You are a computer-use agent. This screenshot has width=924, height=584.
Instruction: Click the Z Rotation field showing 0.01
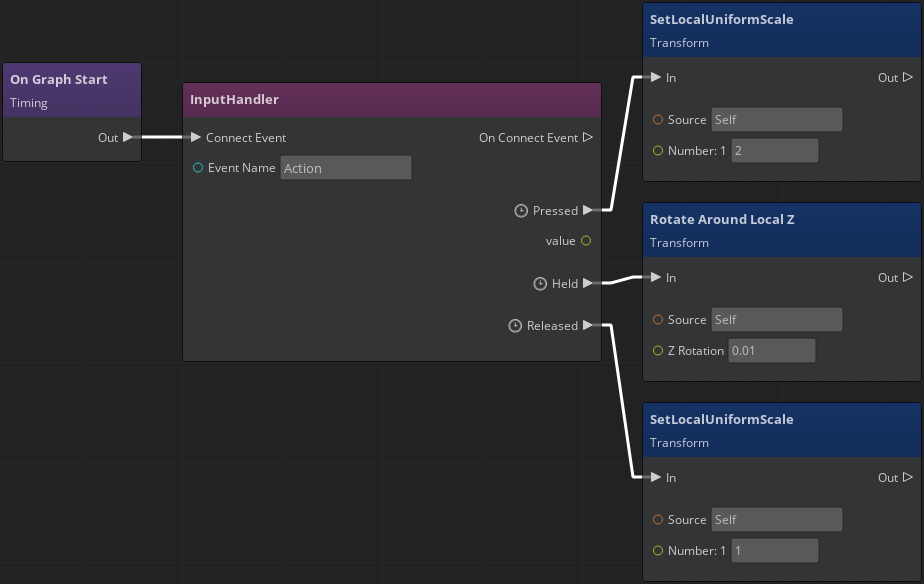771,350
